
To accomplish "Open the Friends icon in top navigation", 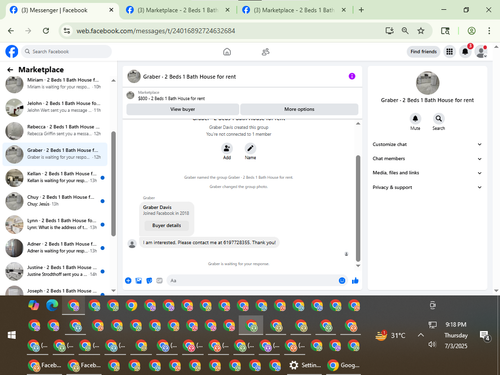I will tap(266, 52).
